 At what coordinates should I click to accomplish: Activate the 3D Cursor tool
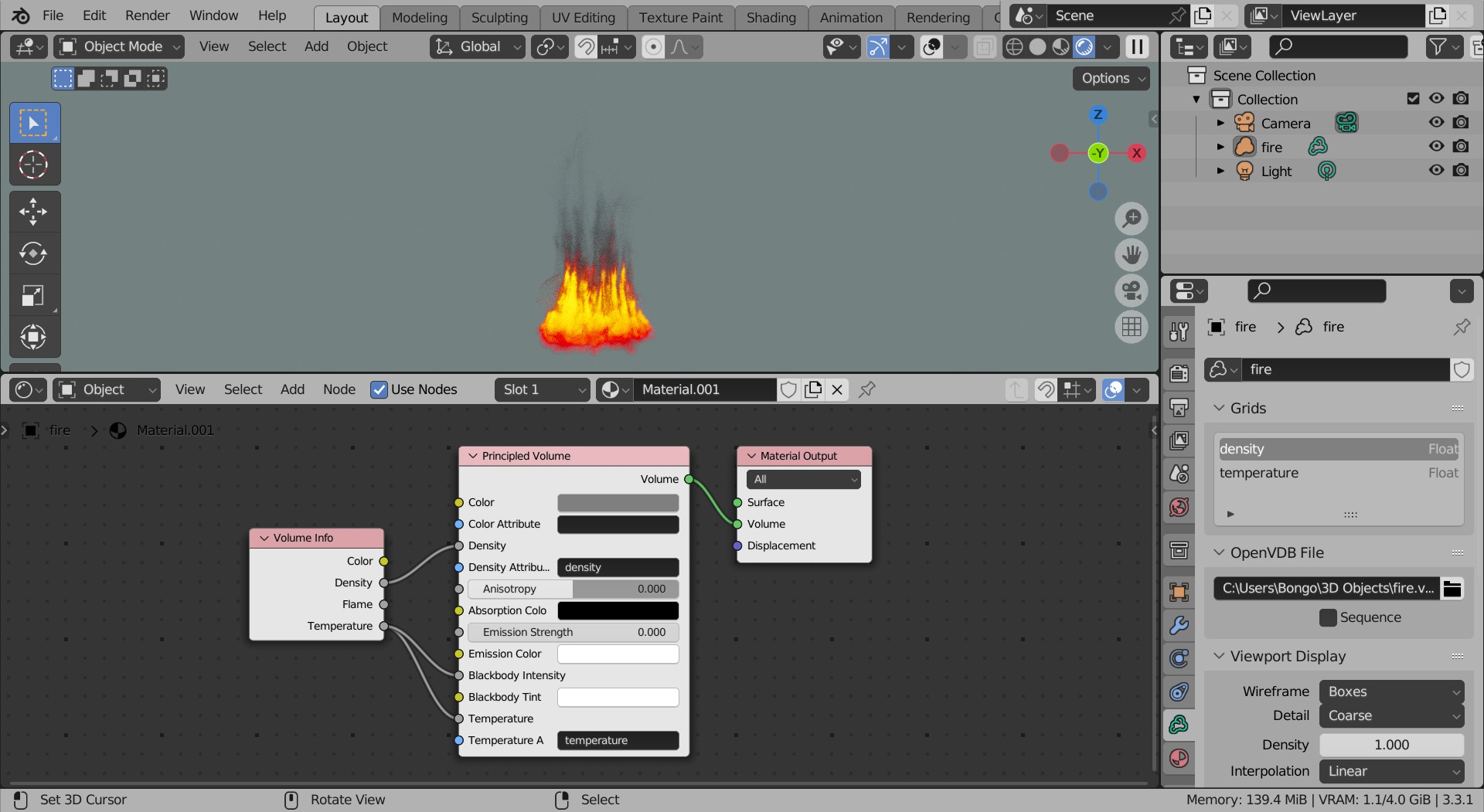pyautogui.click(x=34, y=165)
